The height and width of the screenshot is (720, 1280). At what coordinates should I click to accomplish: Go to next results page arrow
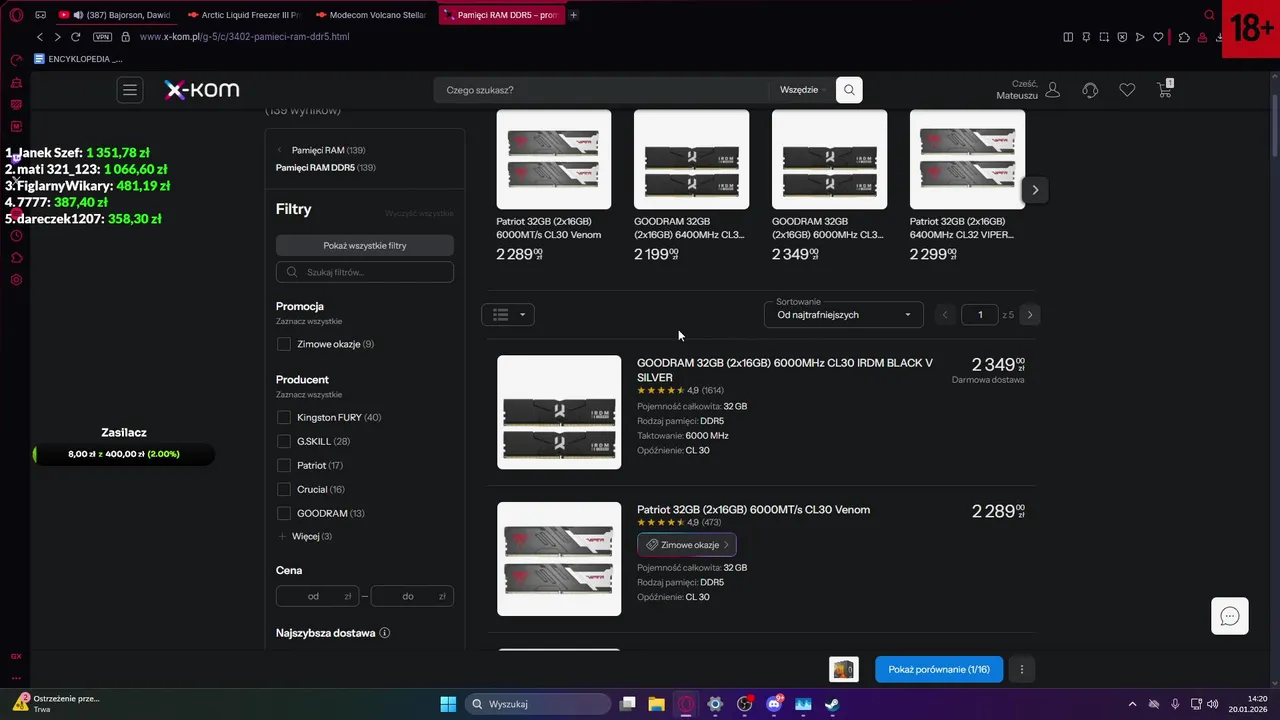1030,314
